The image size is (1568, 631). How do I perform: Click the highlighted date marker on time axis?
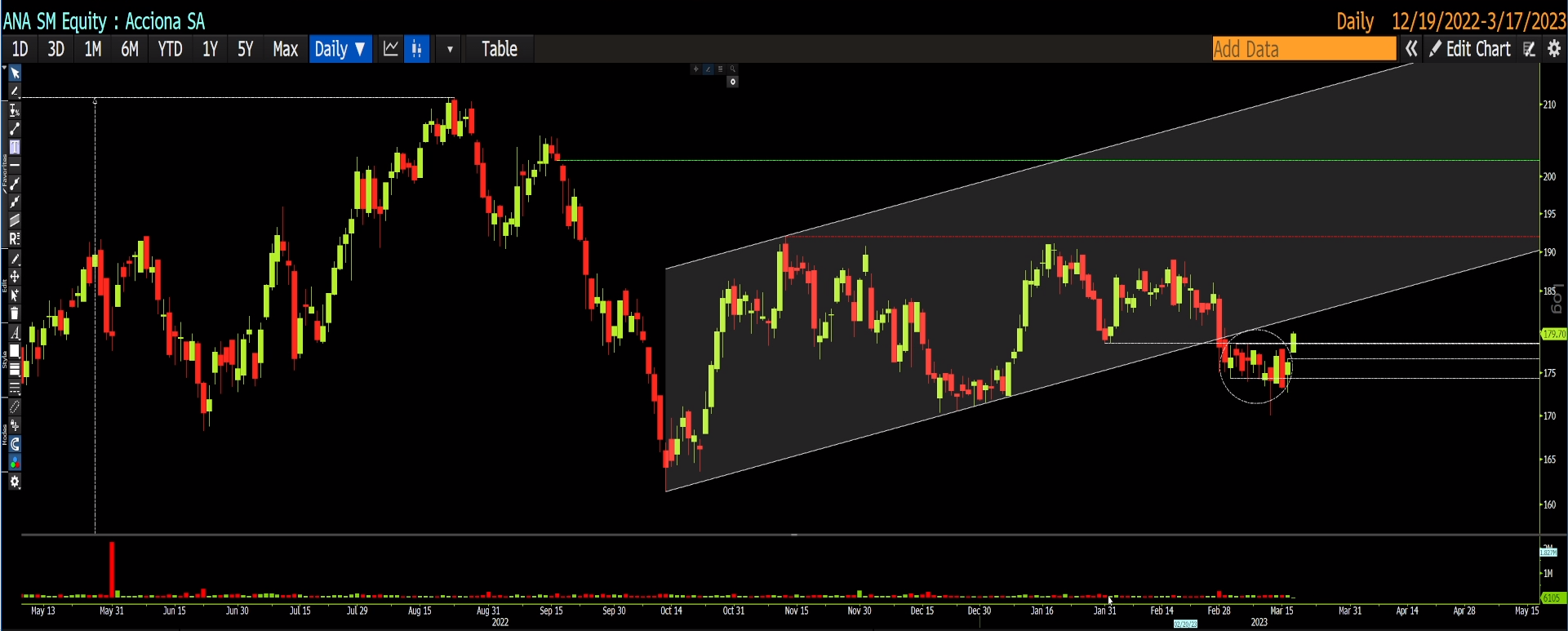coord(1185,624)
